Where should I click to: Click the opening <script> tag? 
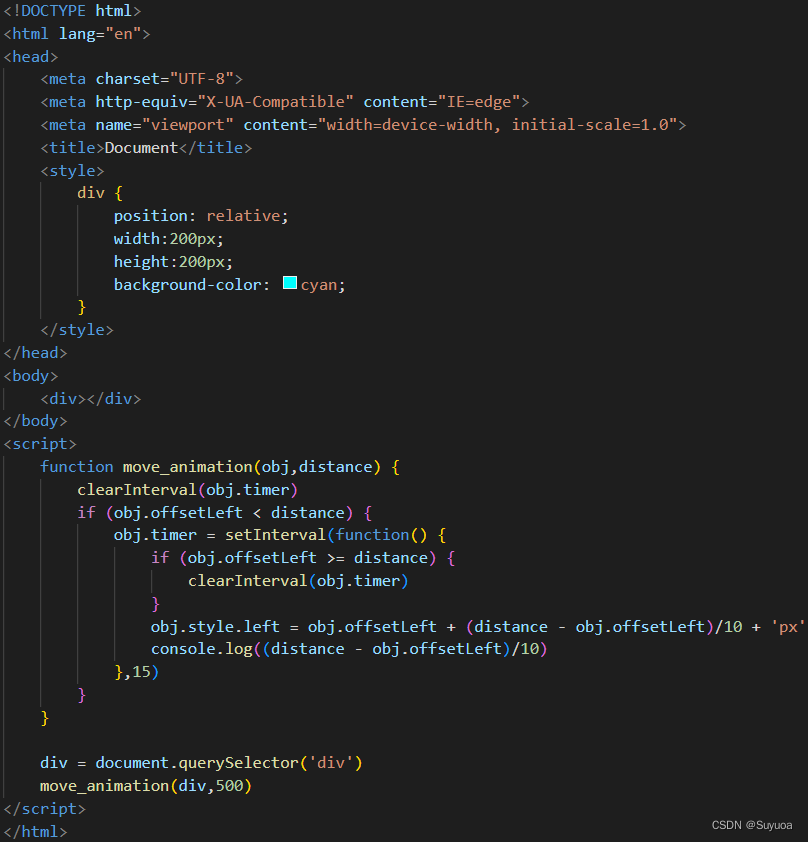click(40, 444)
